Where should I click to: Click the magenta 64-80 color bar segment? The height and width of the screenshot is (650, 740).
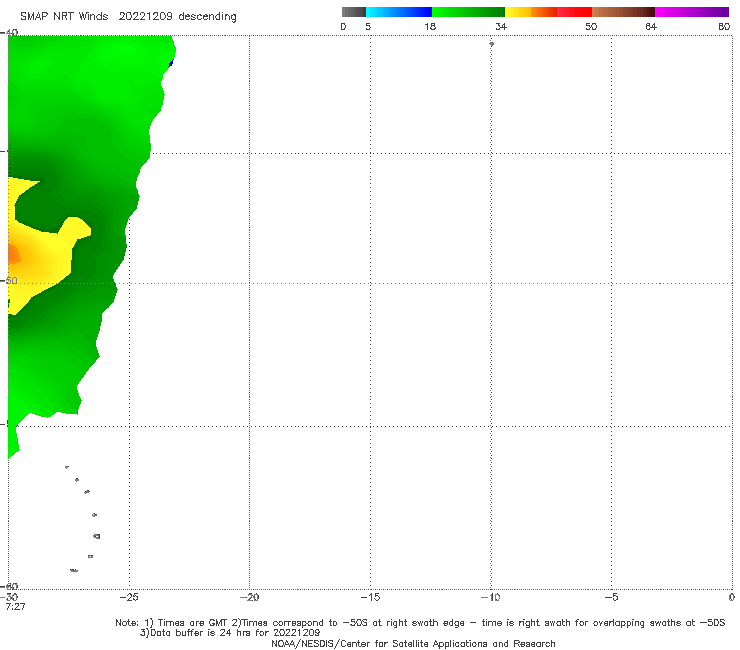click(692, 12)
